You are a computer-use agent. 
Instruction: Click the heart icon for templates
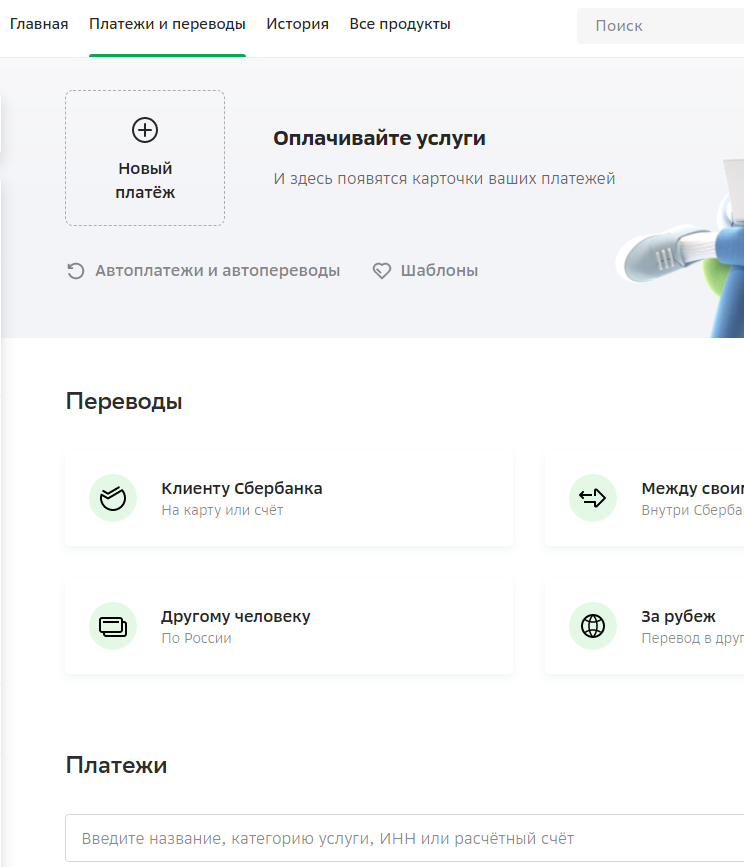pyautogui.click(x=381, y=271)
